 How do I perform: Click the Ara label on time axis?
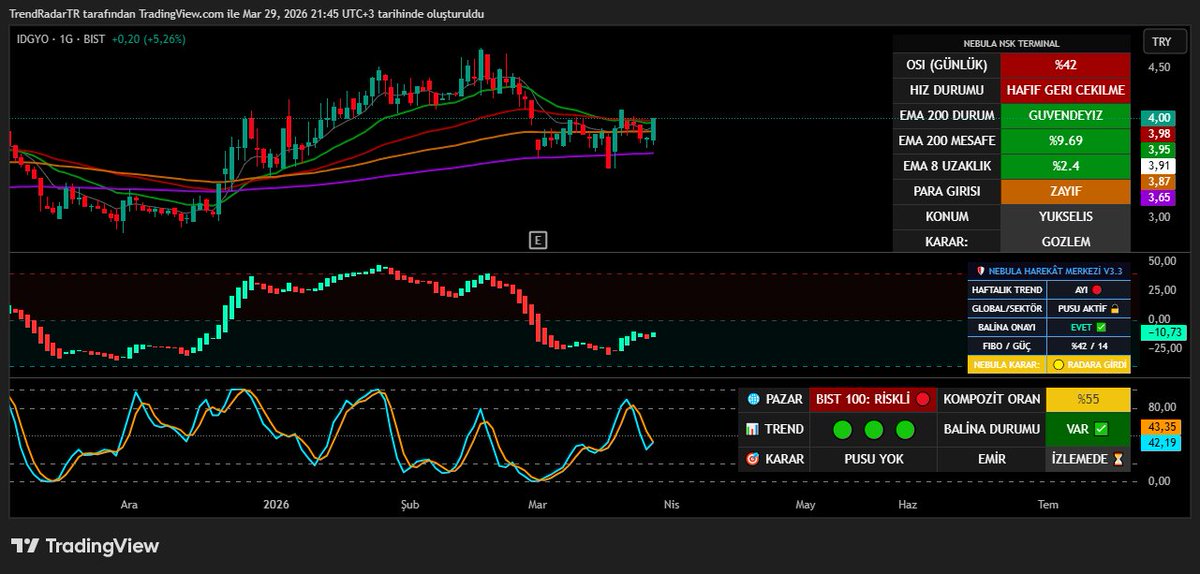click(129, 505)
